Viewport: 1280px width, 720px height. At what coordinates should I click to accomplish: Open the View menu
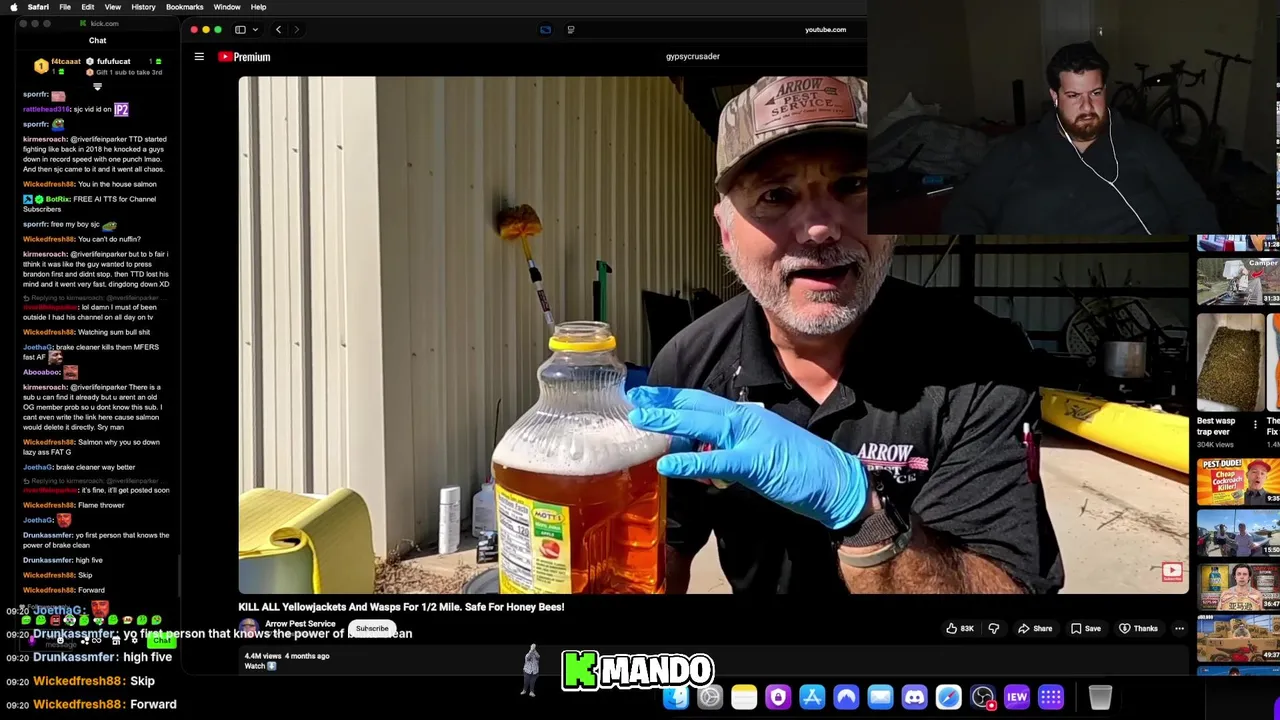pyautogui.click(x=113, y=7)
